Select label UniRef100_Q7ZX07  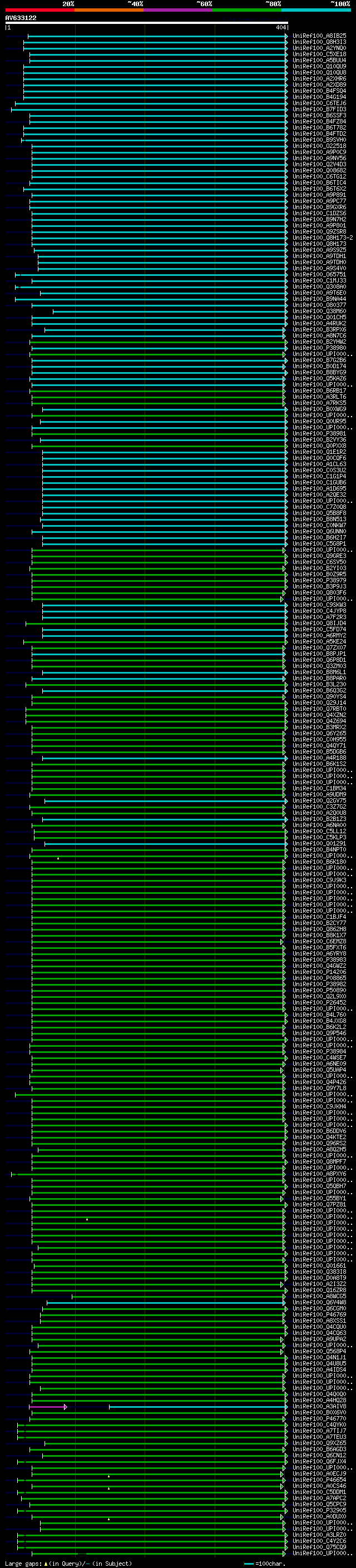click(x=319, y=648)
